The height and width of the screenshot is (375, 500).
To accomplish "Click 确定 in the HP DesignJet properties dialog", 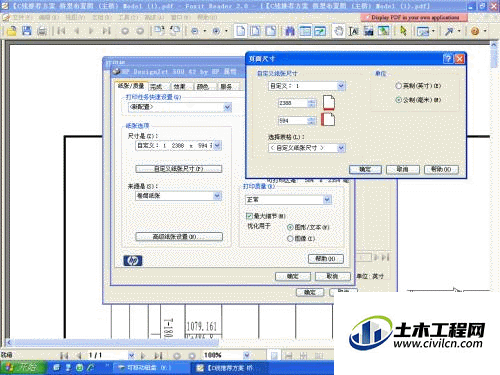I will coord(293,276).
